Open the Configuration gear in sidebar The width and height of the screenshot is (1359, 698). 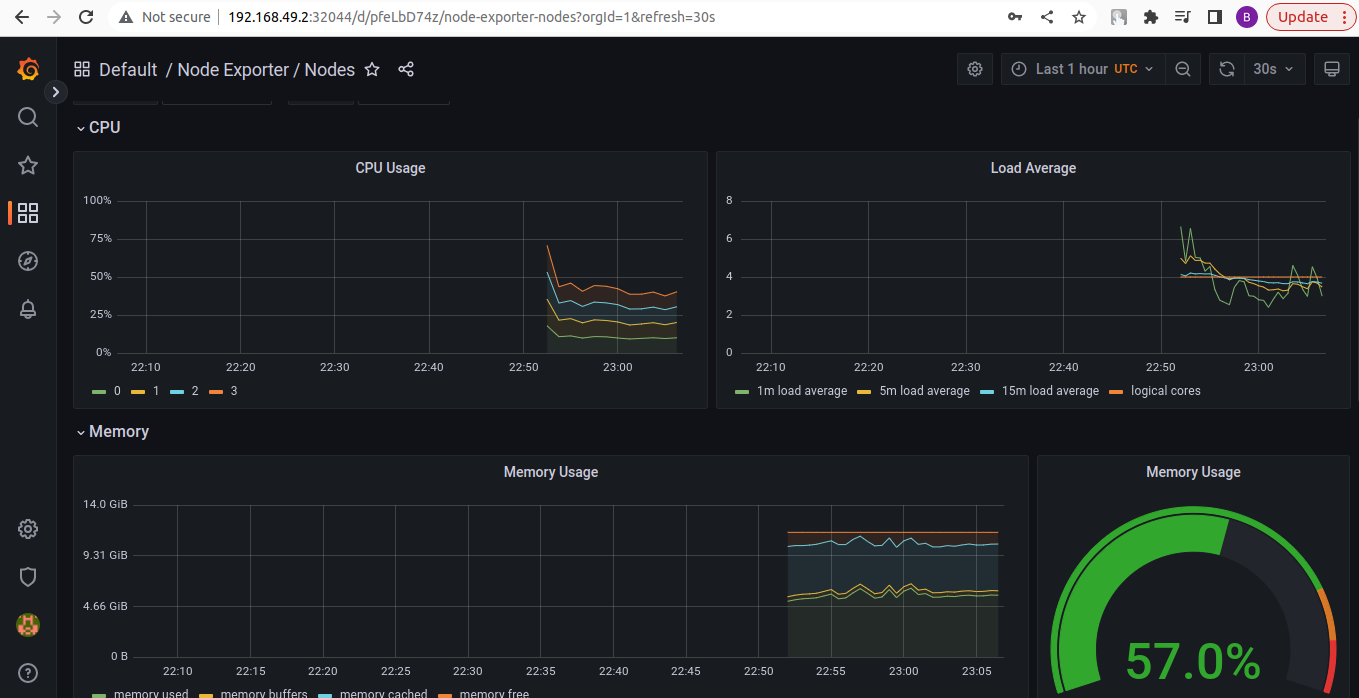tap(28, 529)
